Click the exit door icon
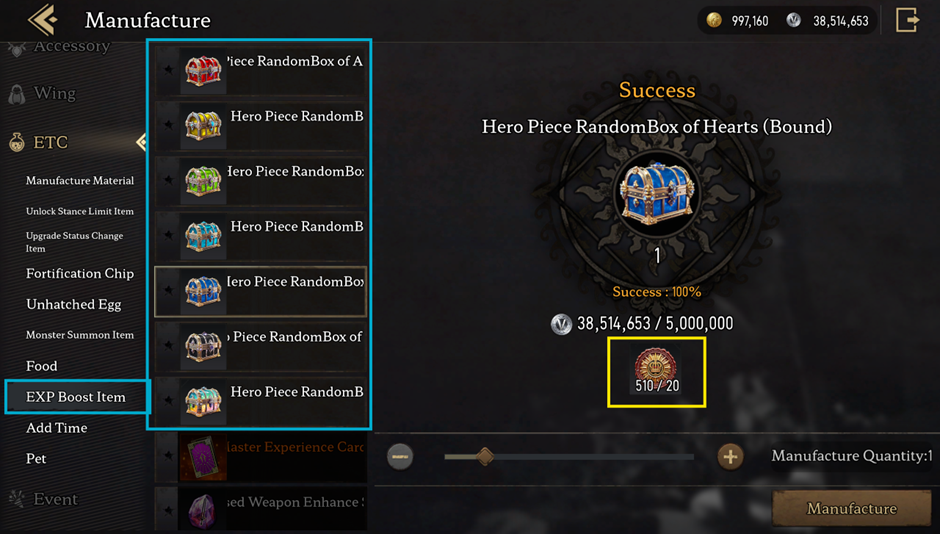Viewport: 940px width, 534px height. [x=907, y=20]
